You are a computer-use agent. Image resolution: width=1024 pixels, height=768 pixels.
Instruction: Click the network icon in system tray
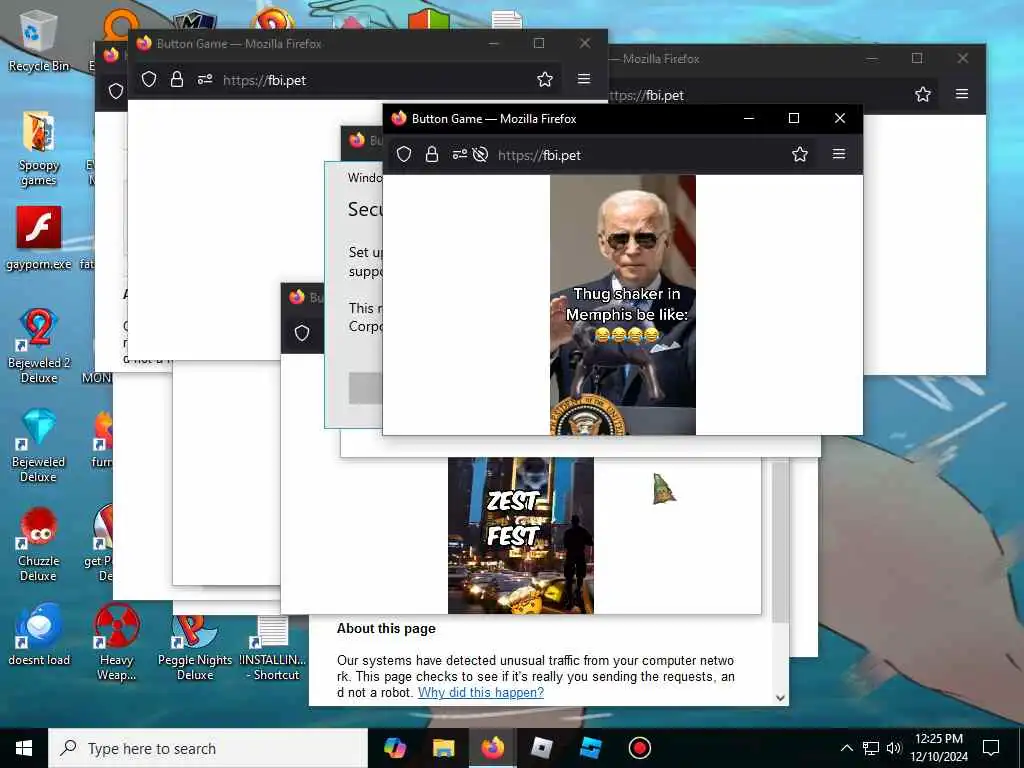coord(871,748)
